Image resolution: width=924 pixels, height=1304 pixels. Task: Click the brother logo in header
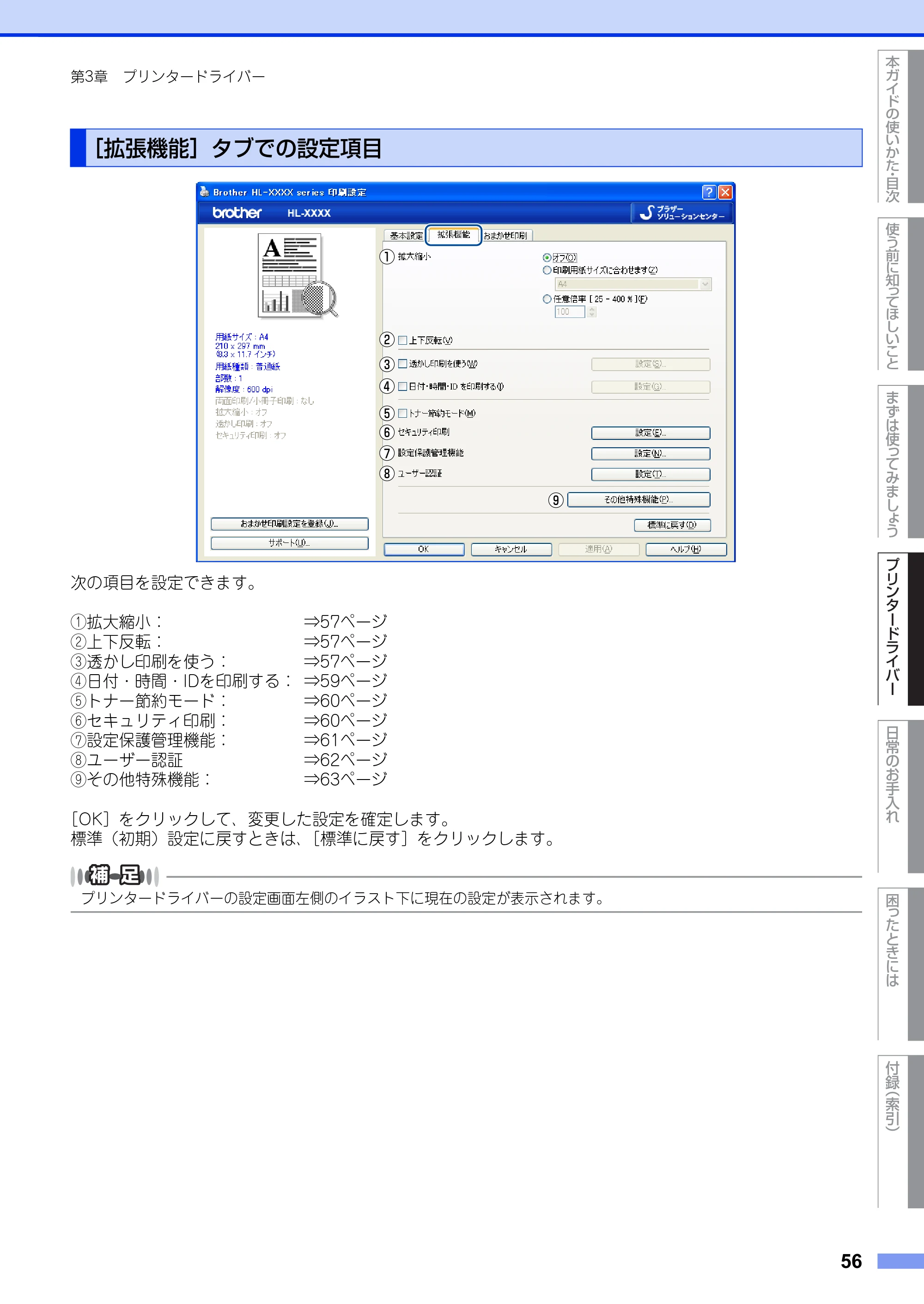[237, 213]
